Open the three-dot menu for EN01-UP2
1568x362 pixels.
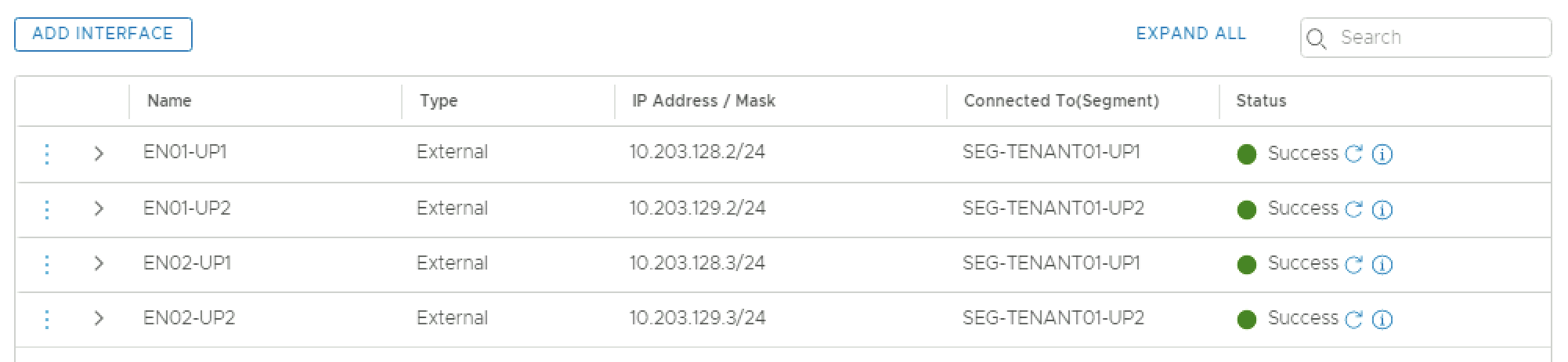coord(47,208)
